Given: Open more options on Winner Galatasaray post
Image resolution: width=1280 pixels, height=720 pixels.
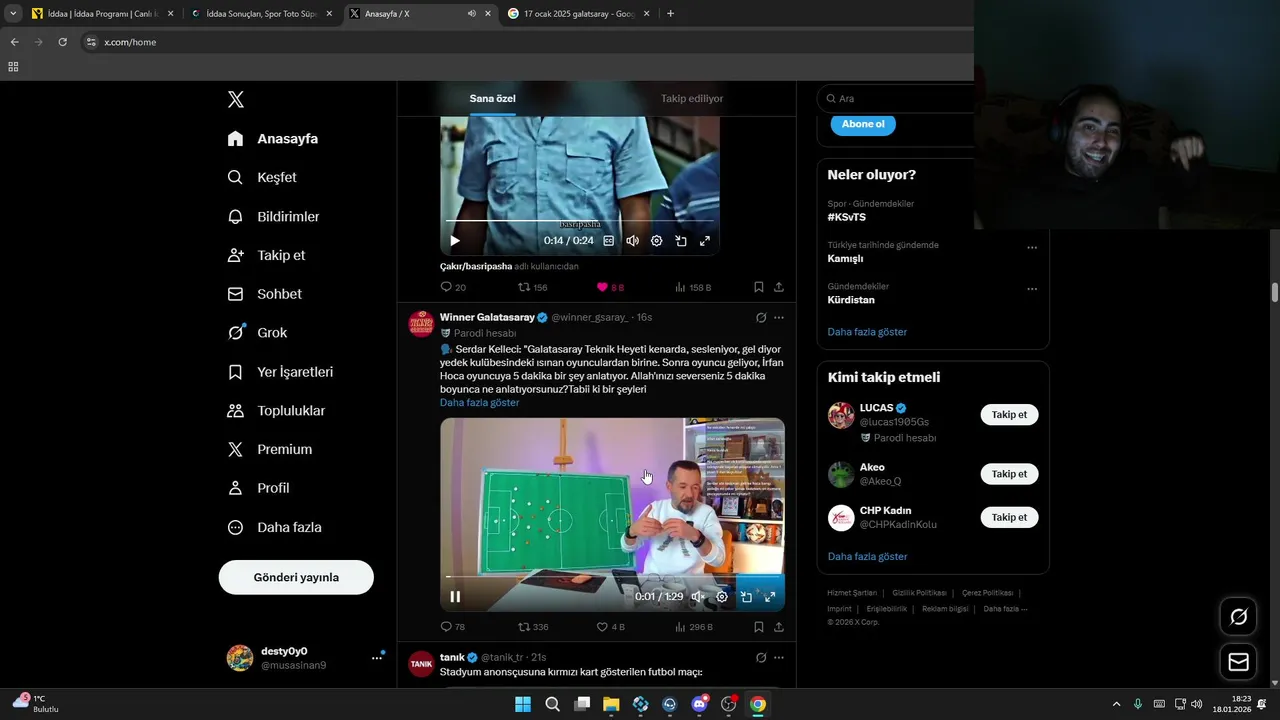Looking at the screenshot, I should click(x=779, y=318).
